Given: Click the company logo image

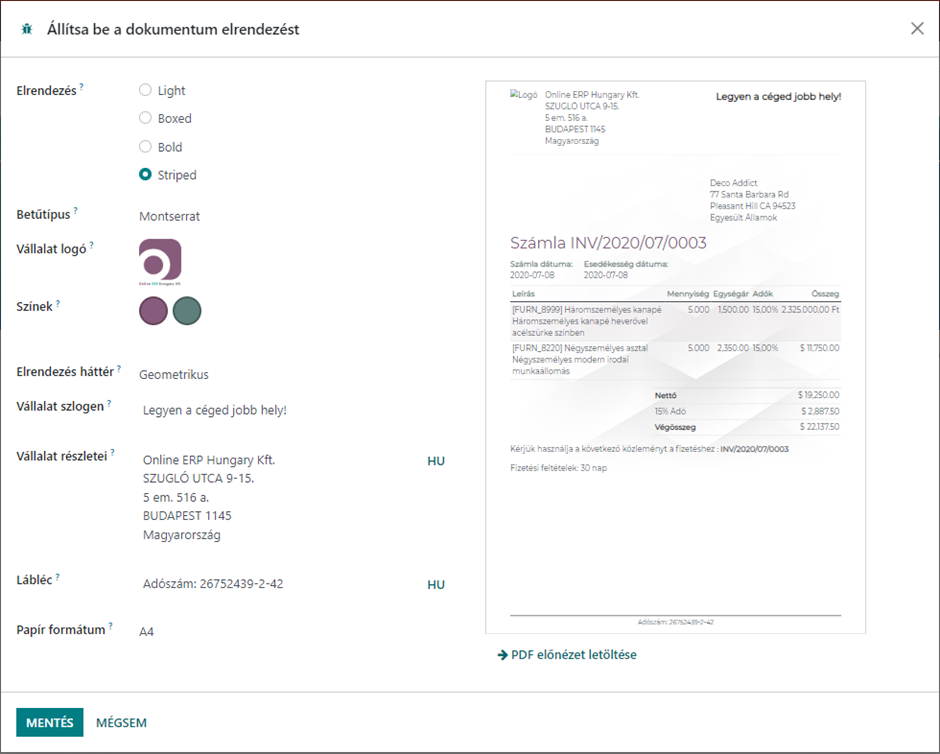Looking at the screenshot, I should coord(160,263).
